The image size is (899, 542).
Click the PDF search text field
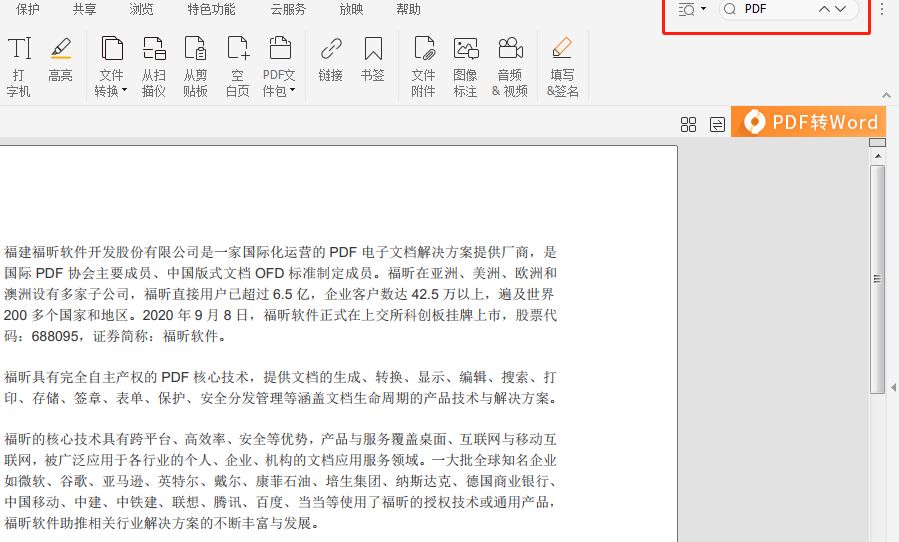tap(775, 9)
